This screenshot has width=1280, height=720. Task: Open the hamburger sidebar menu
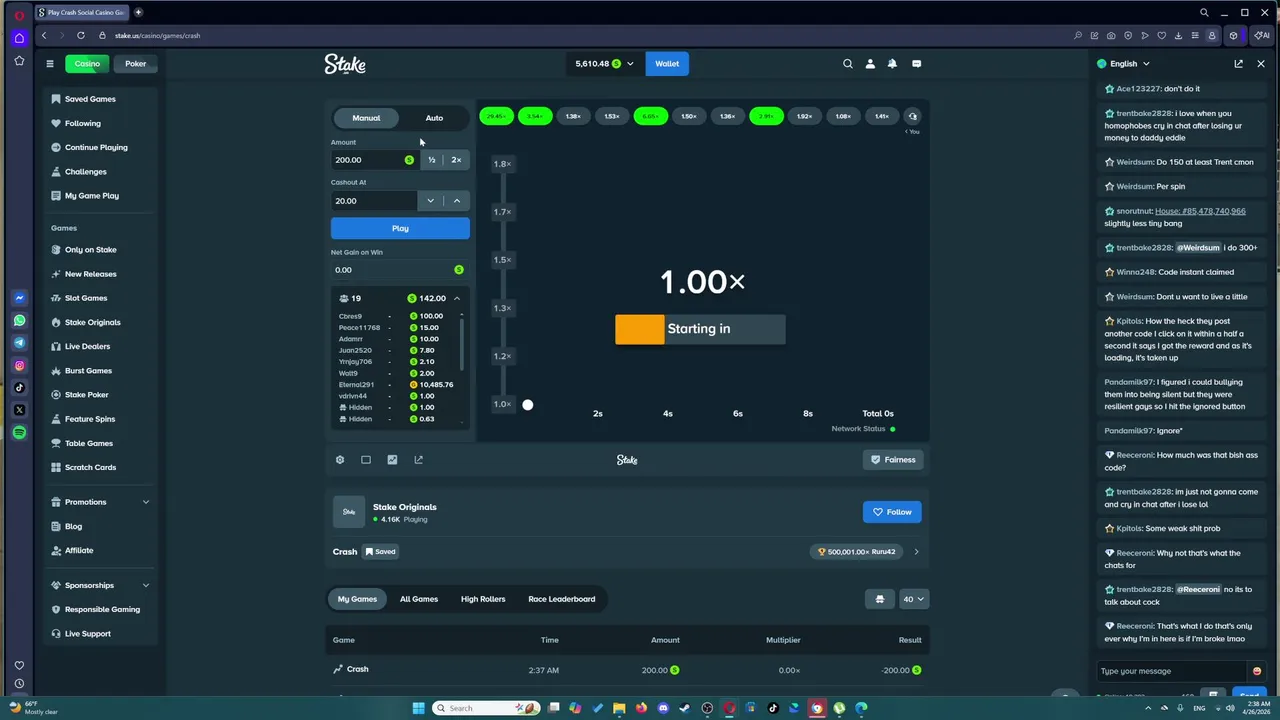[49, 64]
